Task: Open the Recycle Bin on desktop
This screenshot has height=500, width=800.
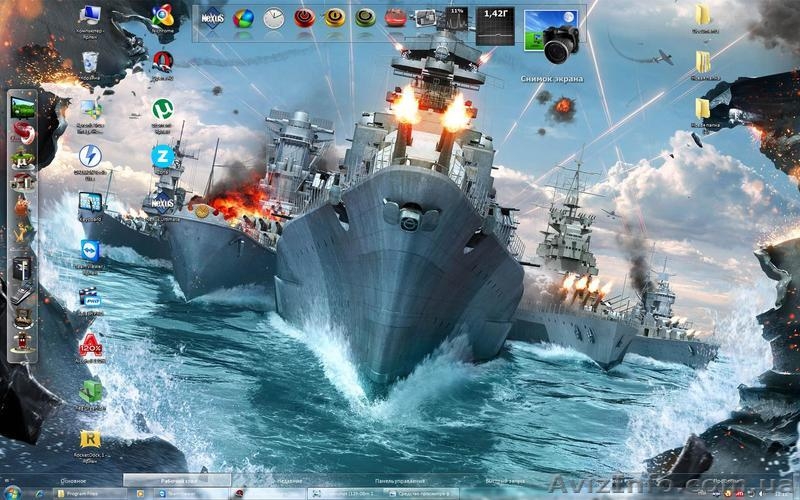Action: point(89,60)
